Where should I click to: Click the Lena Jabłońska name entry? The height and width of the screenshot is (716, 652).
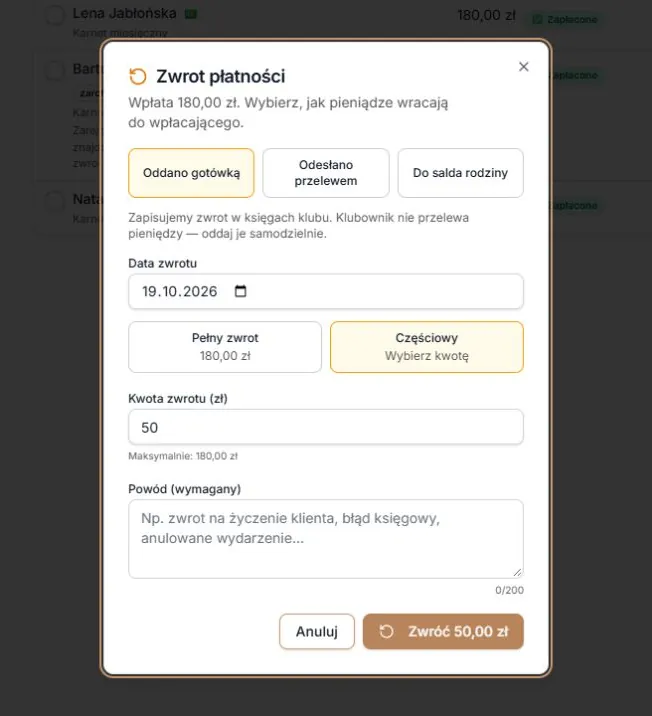point(124,14)
